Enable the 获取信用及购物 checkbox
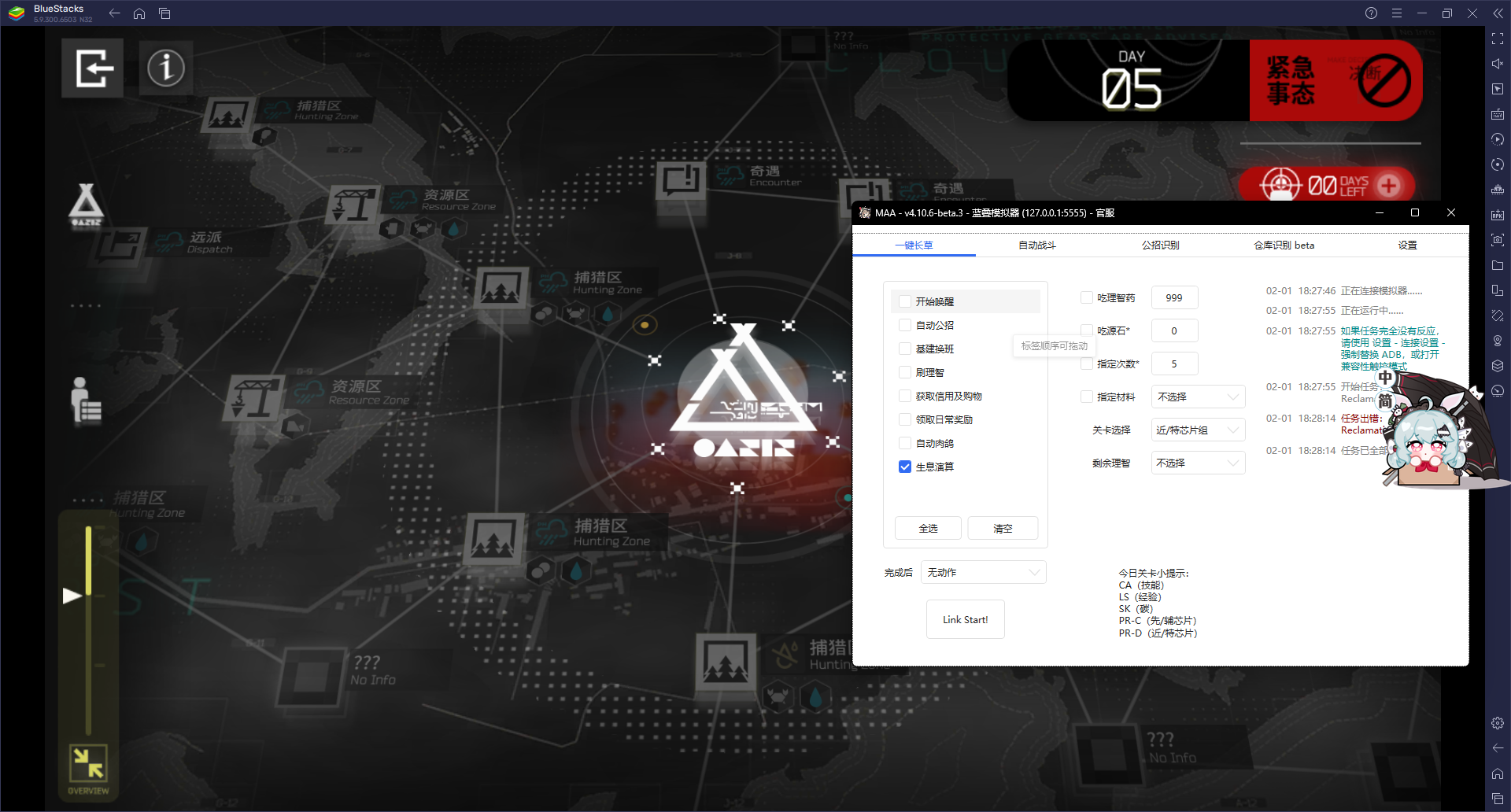The height and width of the screenshot is (812, 1511). pyautogui.click(x=905, y=396)
